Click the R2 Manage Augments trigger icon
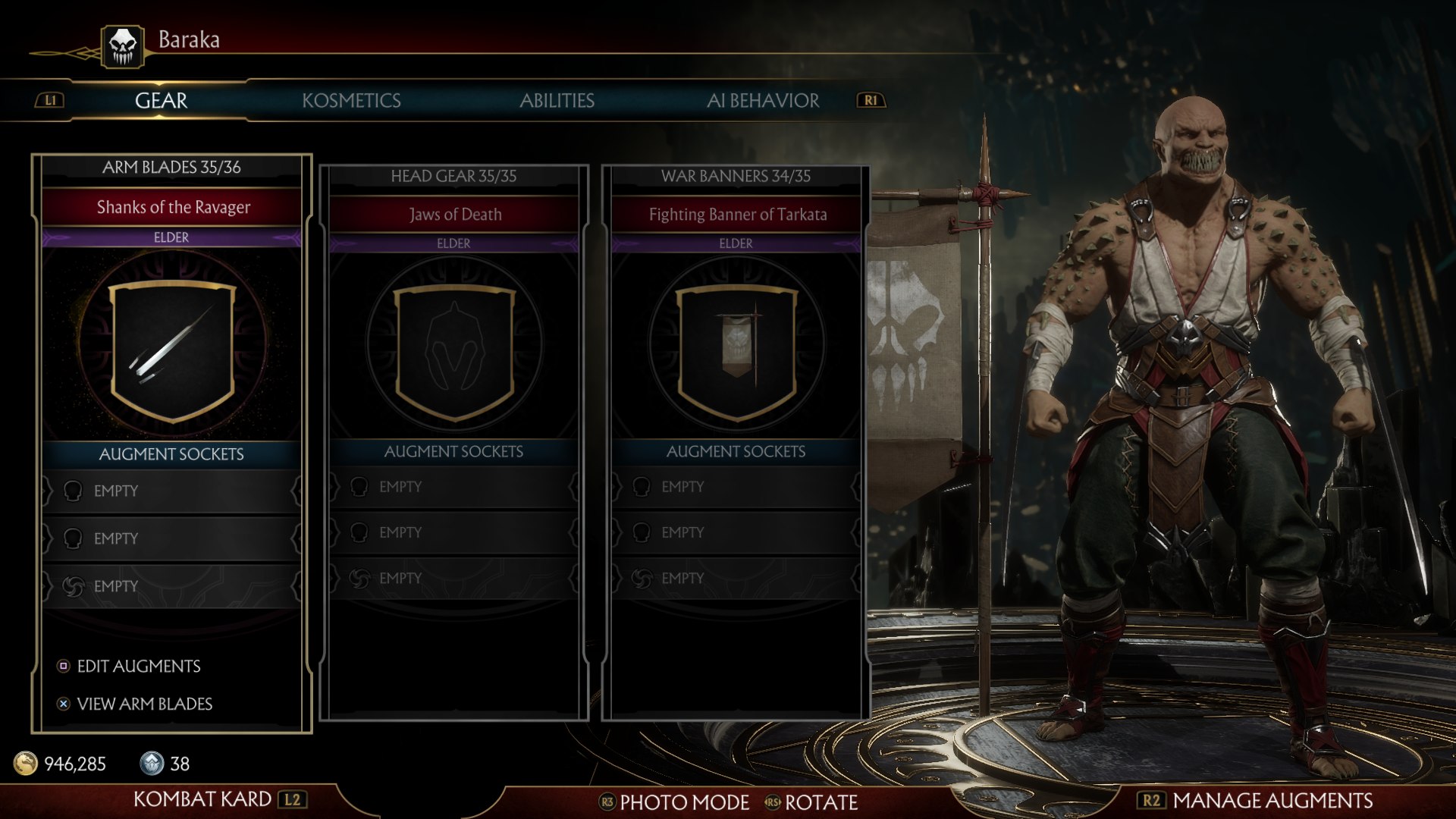The height and width of the screenshot is (819, 1456). (x=1151, y=800)
